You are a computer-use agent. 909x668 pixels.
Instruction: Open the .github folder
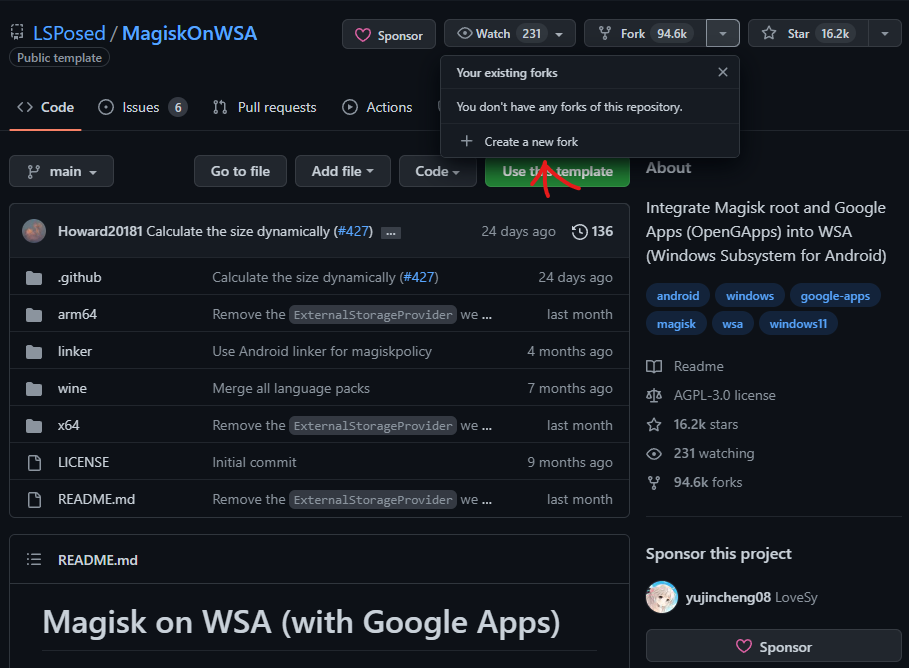coord(79,277)
